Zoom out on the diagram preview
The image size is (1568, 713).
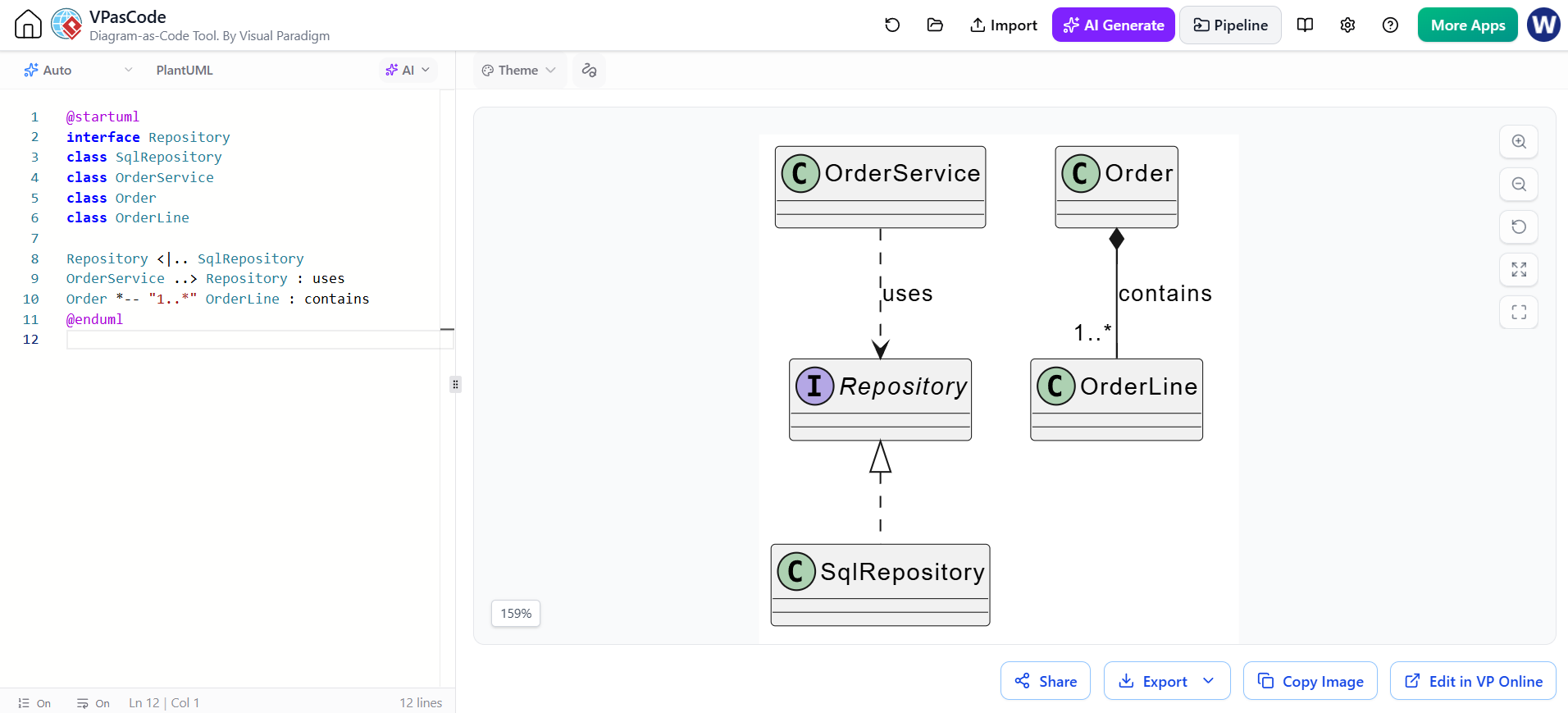point(1519,185)
